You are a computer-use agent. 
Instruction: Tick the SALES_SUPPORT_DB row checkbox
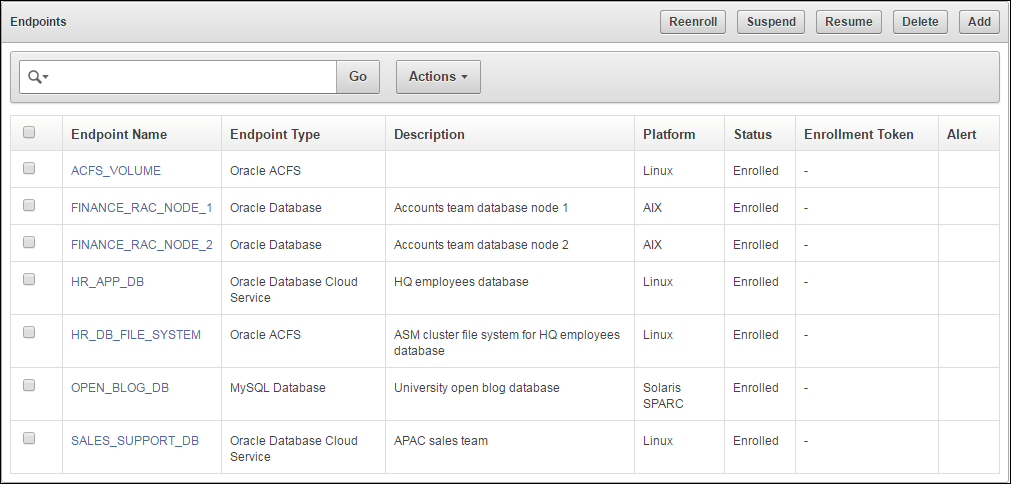tap(29, 438)
